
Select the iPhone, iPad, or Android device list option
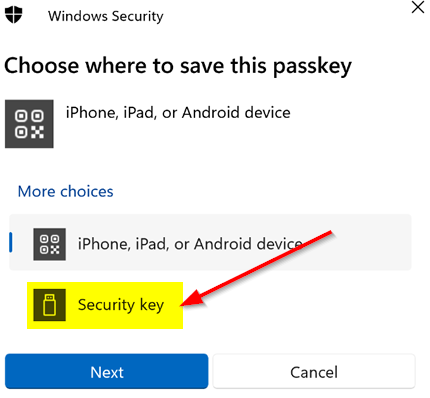(x=210, y=242)
